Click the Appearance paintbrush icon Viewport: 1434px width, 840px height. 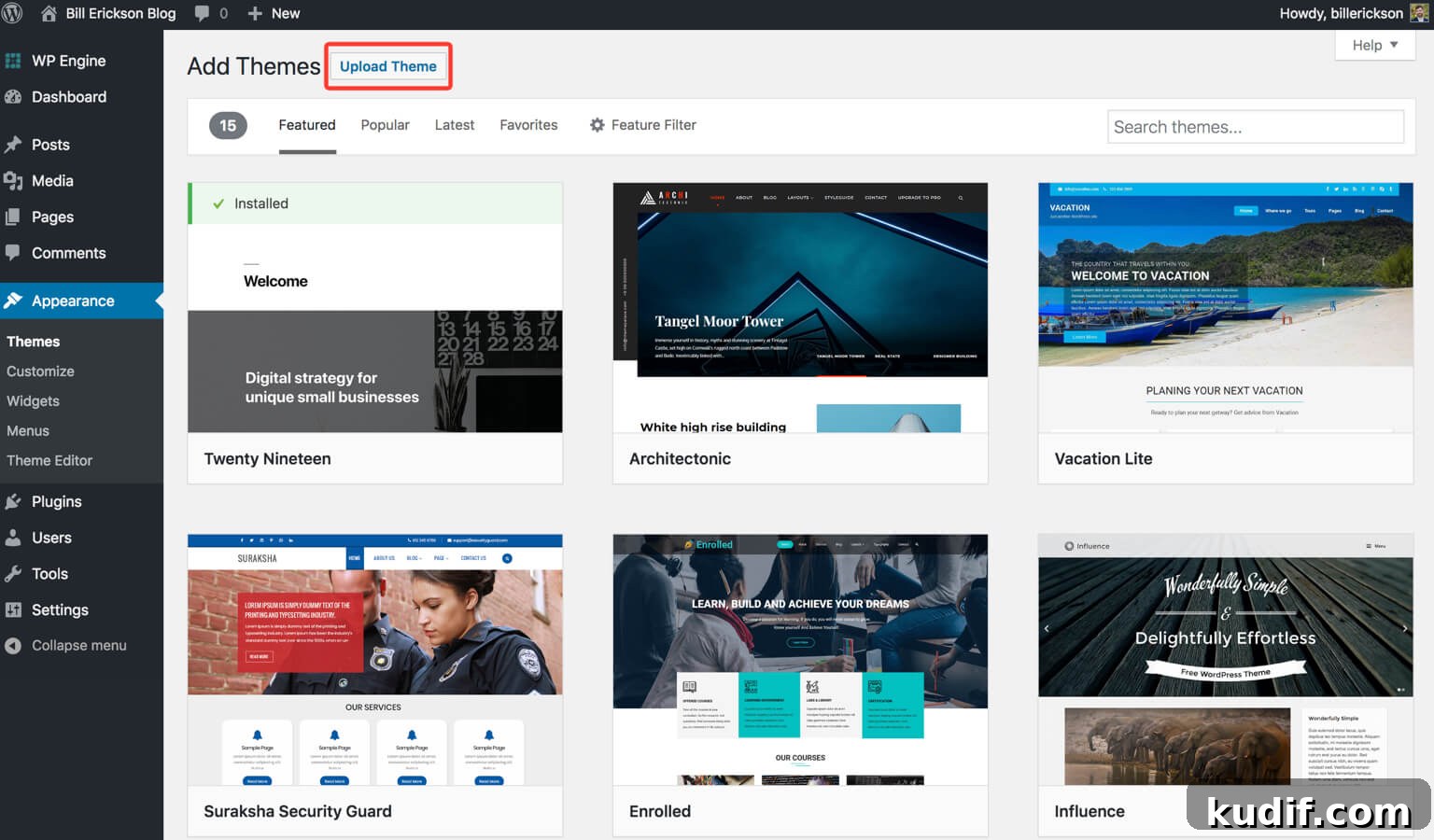pyautogui.click(x=13, y=301)
